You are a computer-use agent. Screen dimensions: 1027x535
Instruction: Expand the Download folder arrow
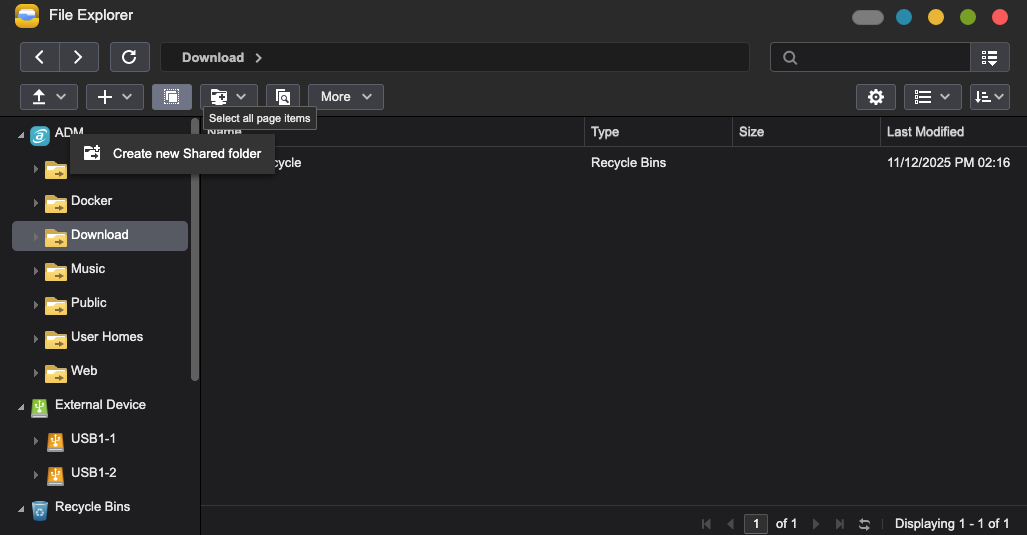pyautogui.click(x=35, y=237)
